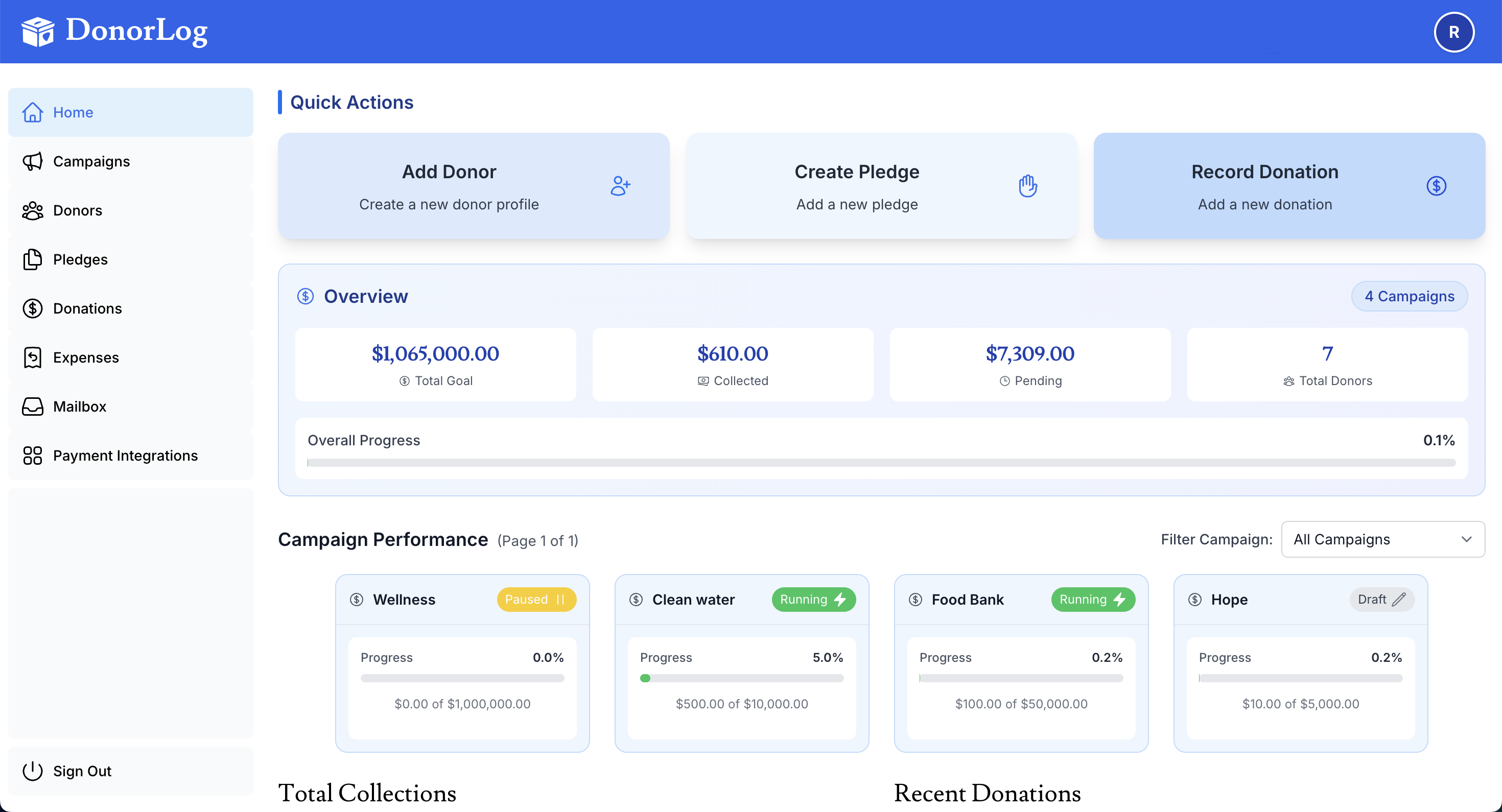
Task: Click the Overall Progress bar
Action: (x=880, y=462)
